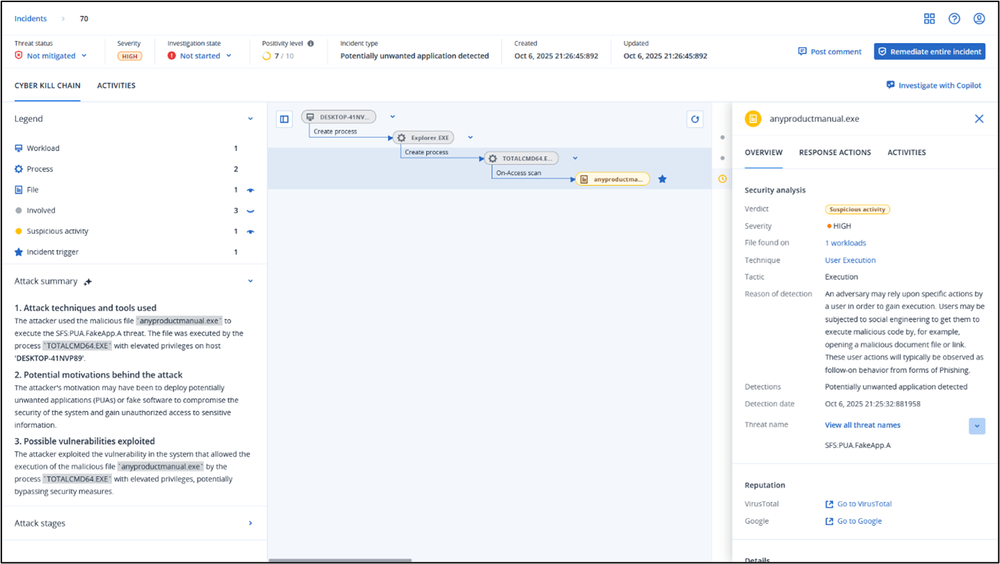Click the graph refresh icon
This screenshot has width=1000, height=564.
click(695, 119)
